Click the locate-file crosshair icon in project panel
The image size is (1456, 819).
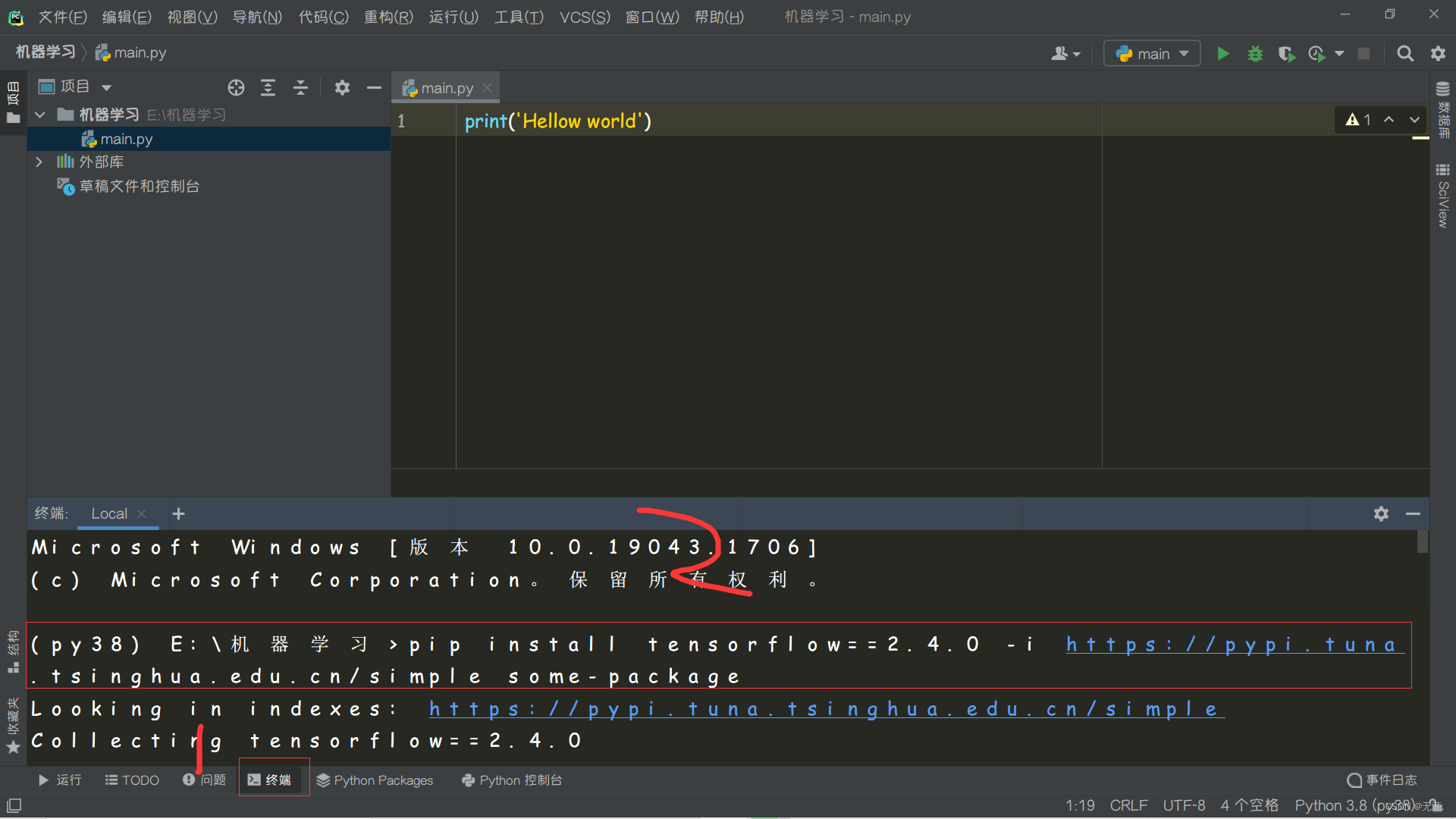click(236, 88)
